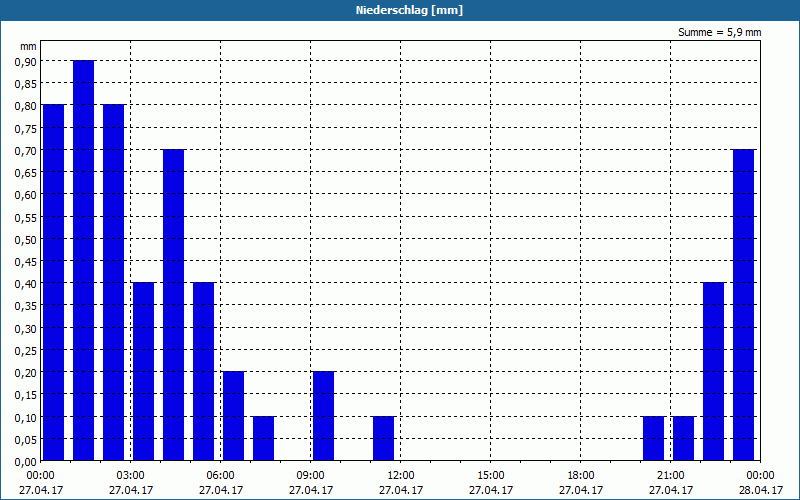The image size is (800, 500).
Task: Click the 00:00 label above date 28.04.17
Action: pos(761,475)
